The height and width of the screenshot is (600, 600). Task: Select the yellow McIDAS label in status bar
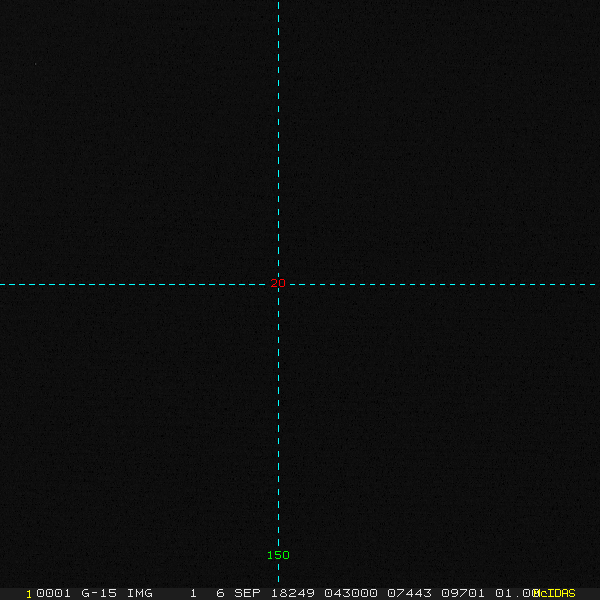click(x=556, y=593)
